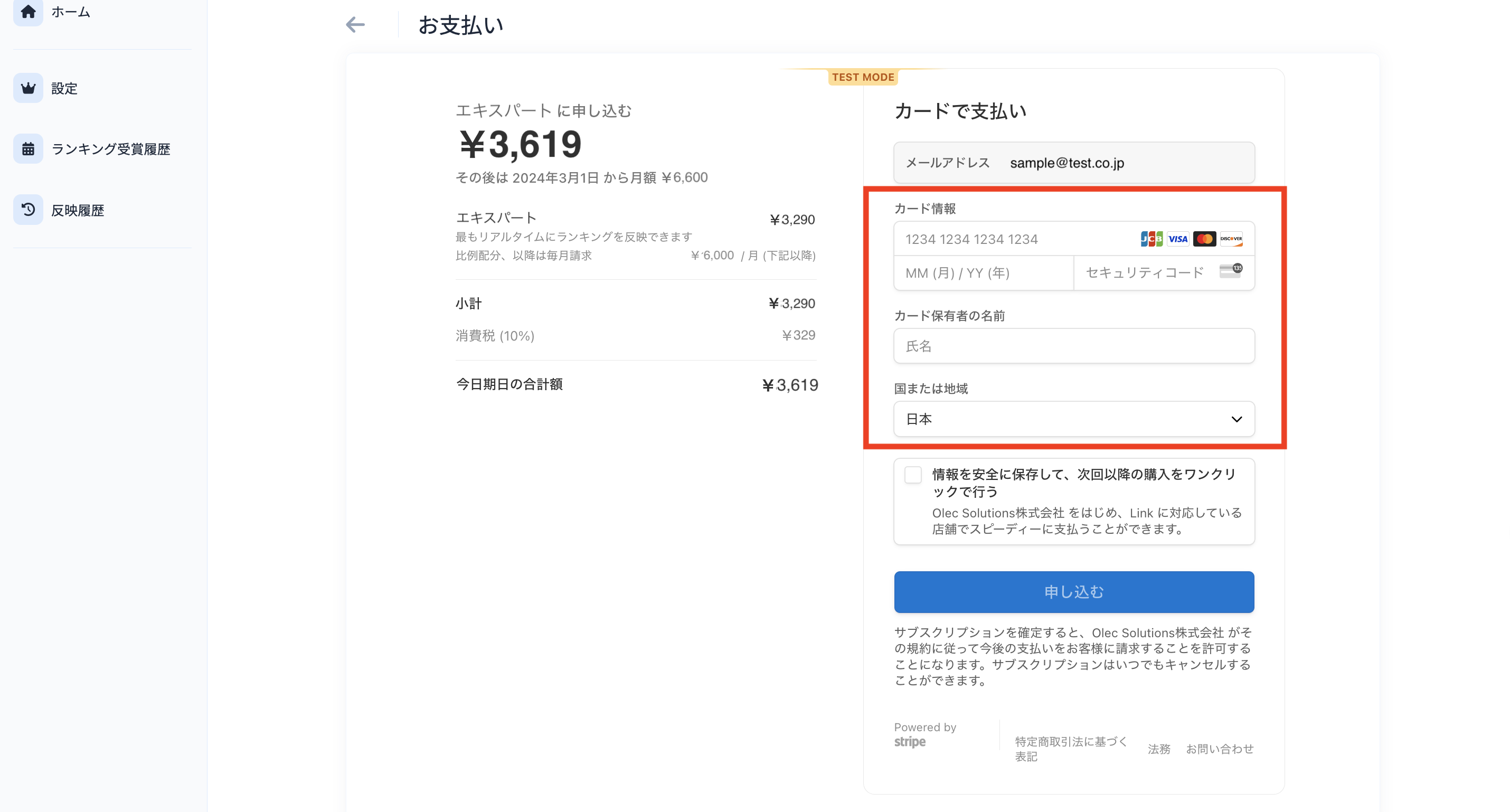Click the Powered by stripe link
Screen dimensions: 1510x812
coord(925,734)
